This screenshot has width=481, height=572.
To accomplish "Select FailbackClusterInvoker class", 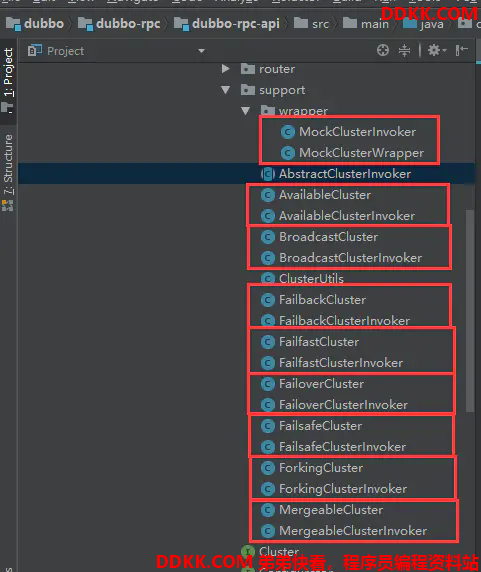I will pos(344,321).
